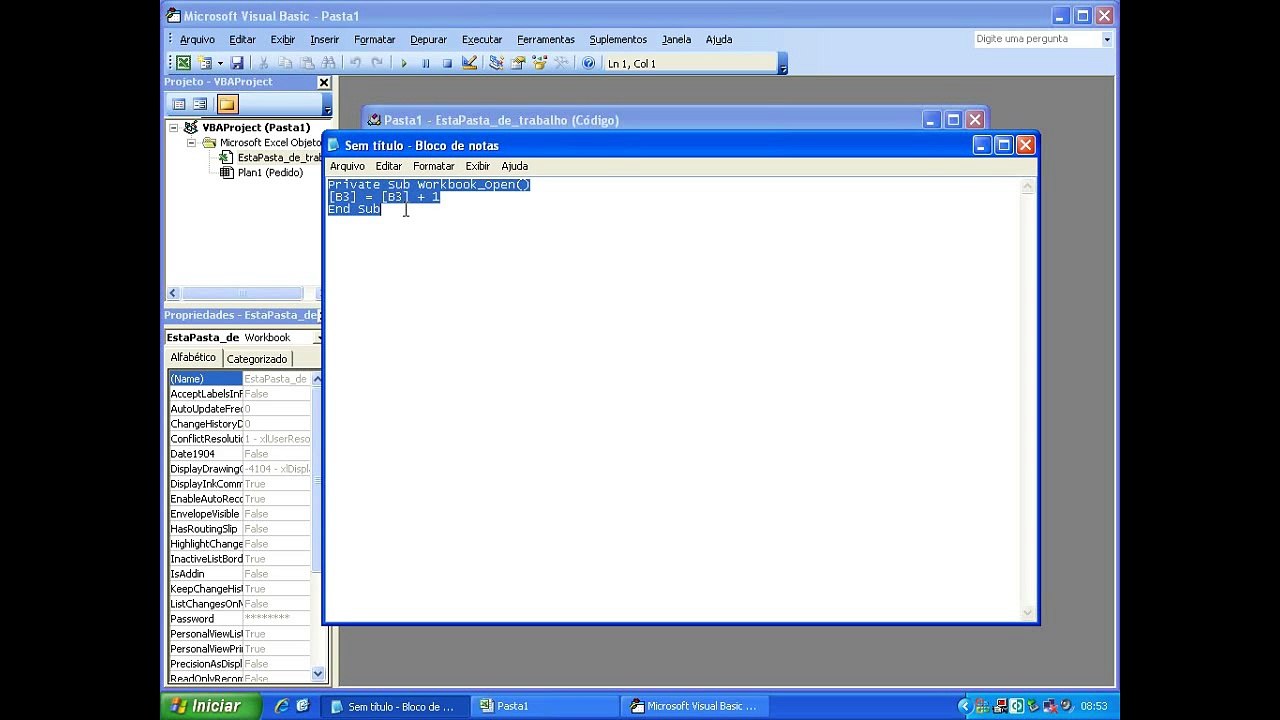This screenshot has height=720, width=1280.
Task: Select Plan1 (Pedido) in project tree
Action: coord(270,172)
